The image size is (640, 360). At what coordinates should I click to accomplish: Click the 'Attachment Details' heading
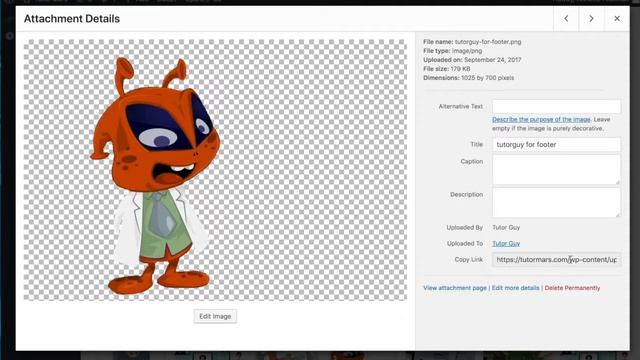click(x=72, y=19)
